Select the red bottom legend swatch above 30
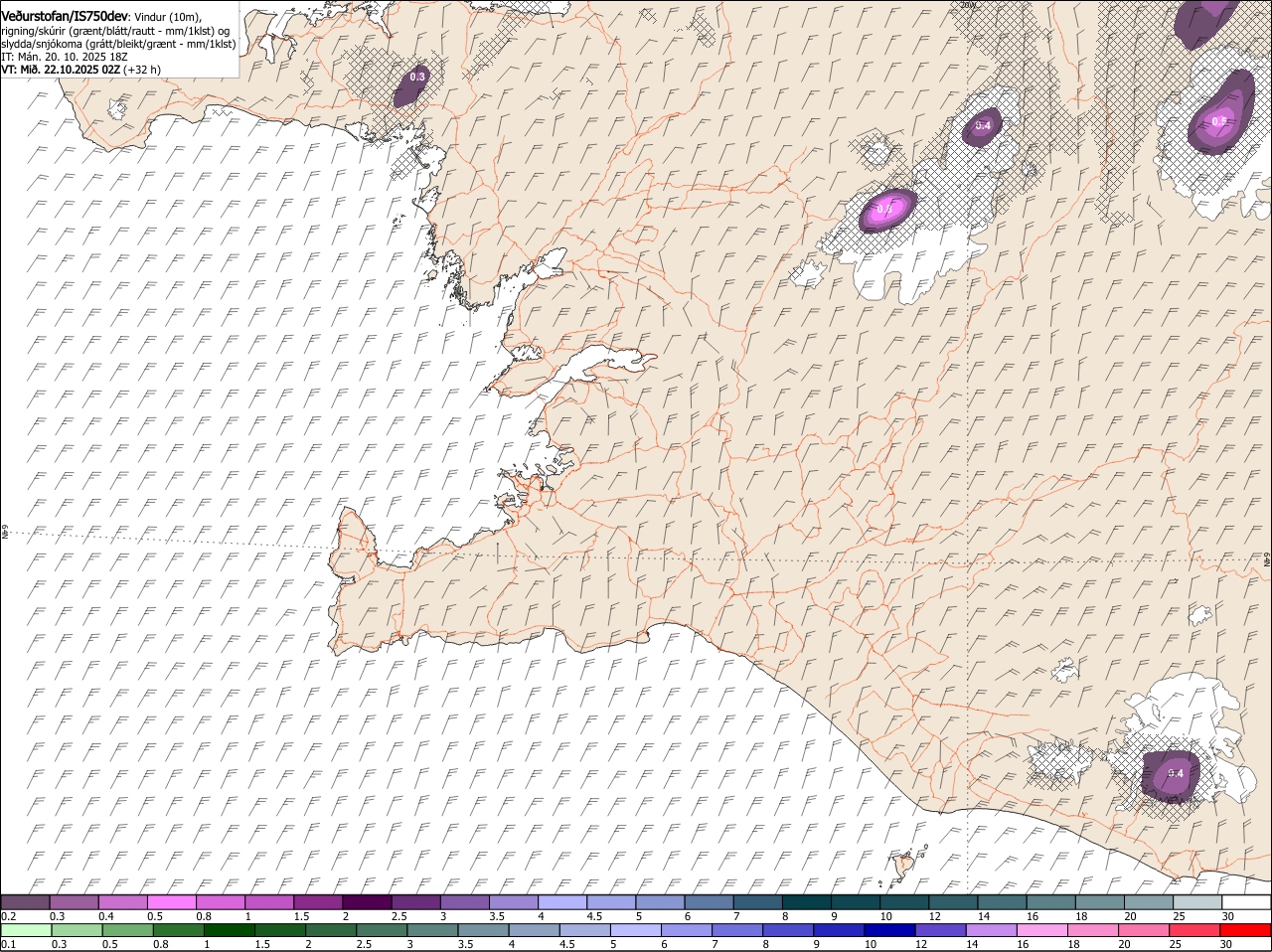Viewport: 1272px width, 952px height. (1244, 930)
